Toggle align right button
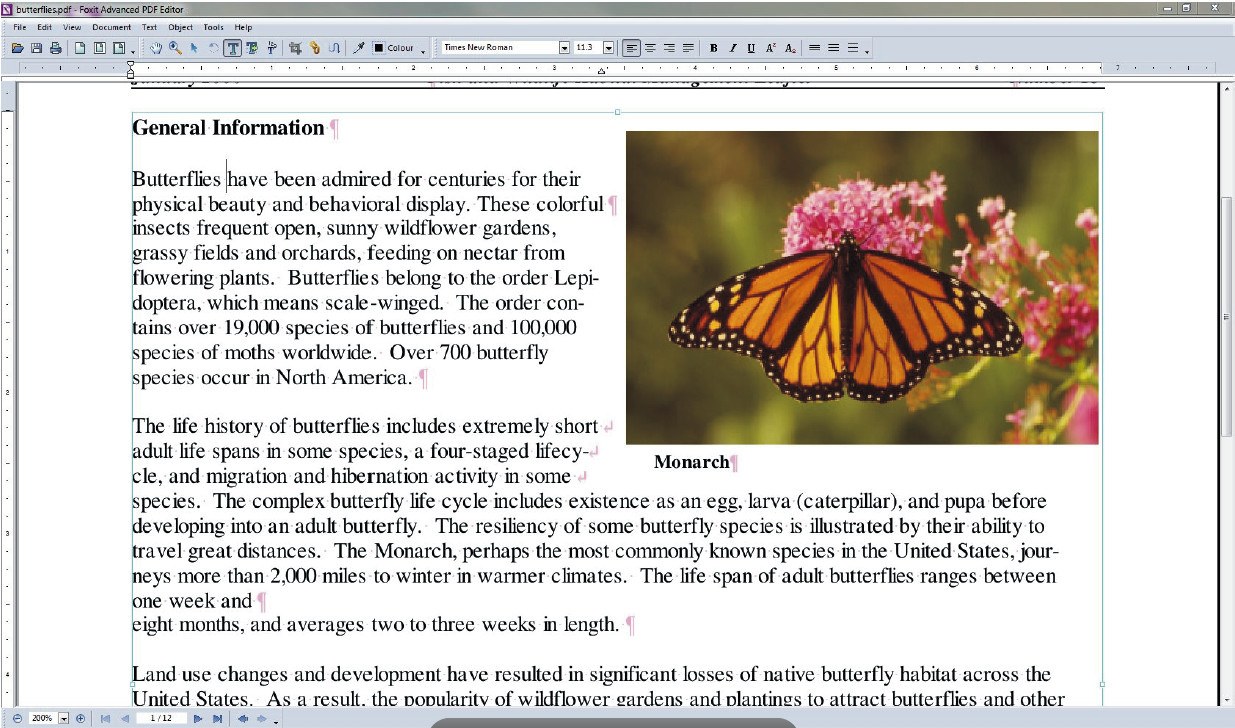 (x=669, y=48)
